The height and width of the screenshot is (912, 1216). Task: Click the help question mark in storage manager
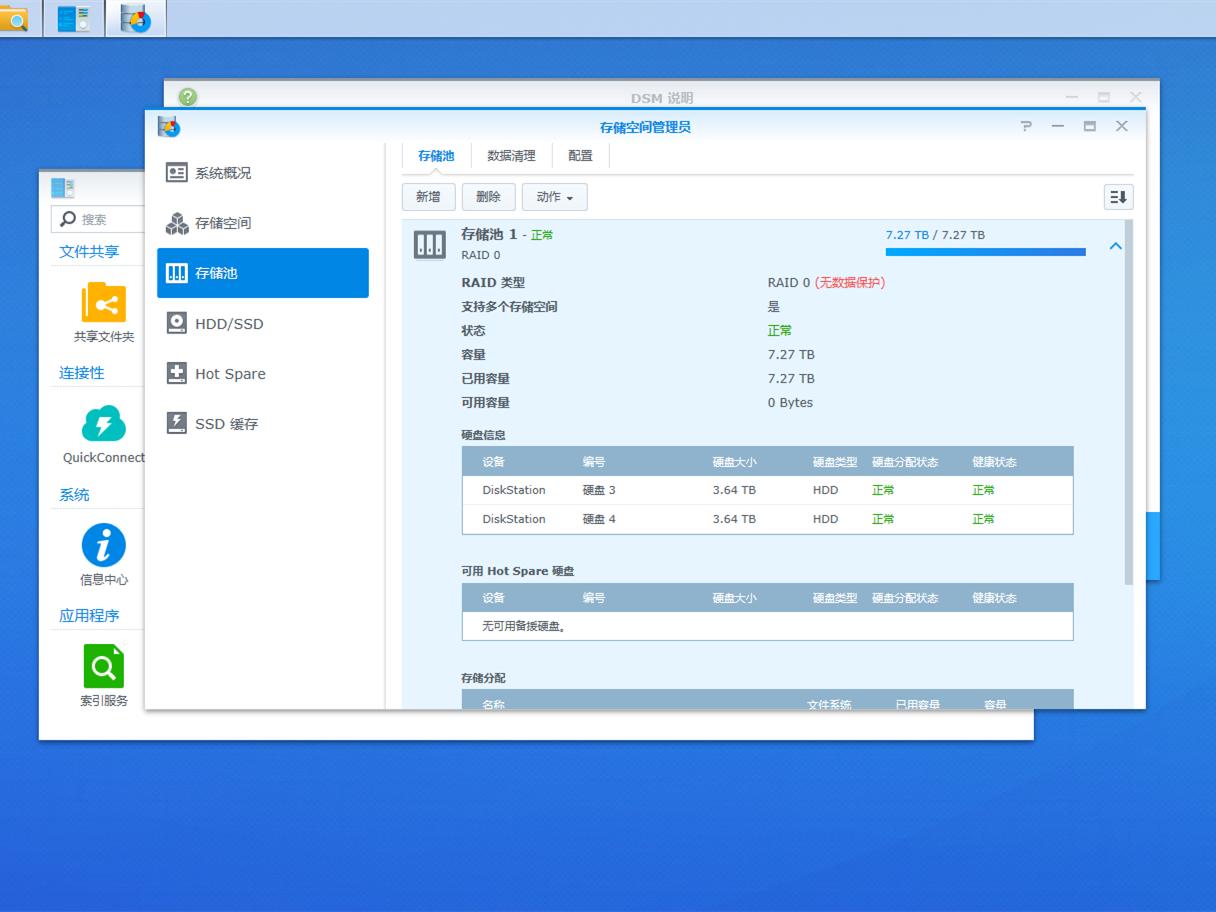click(1025, 127)
